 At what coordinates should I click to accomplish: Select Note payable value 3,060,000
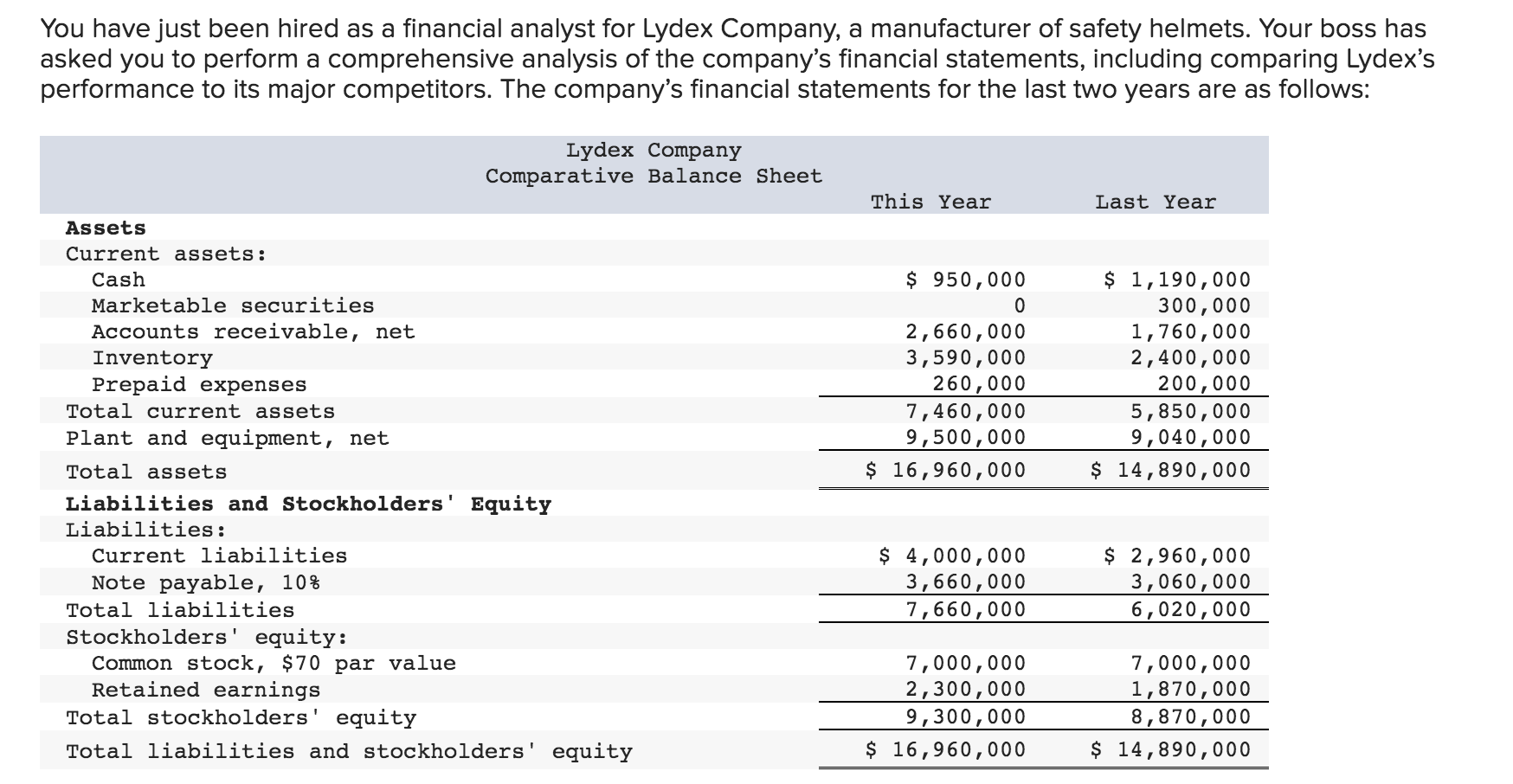[x=1191, y=582]
